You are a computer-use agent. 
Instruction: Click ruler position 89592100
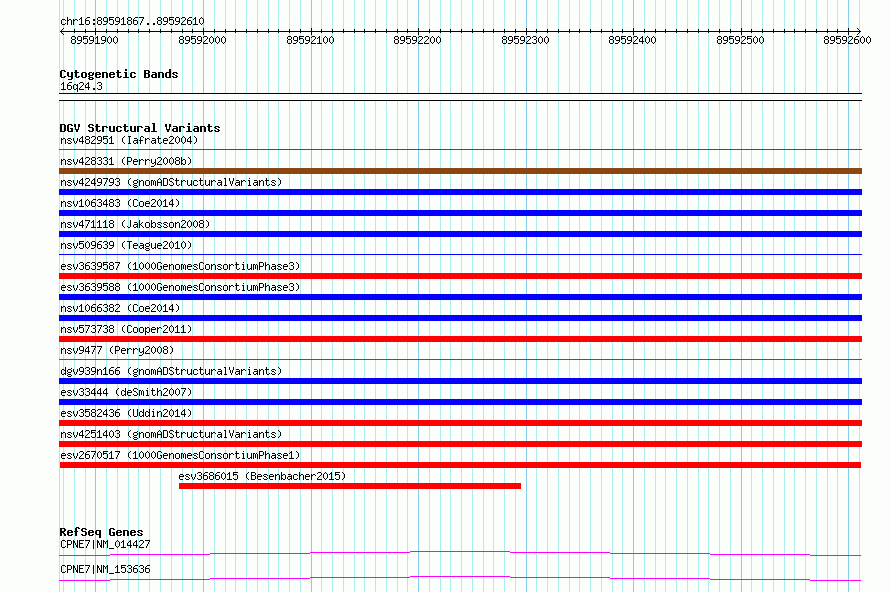tap(310, 40)
